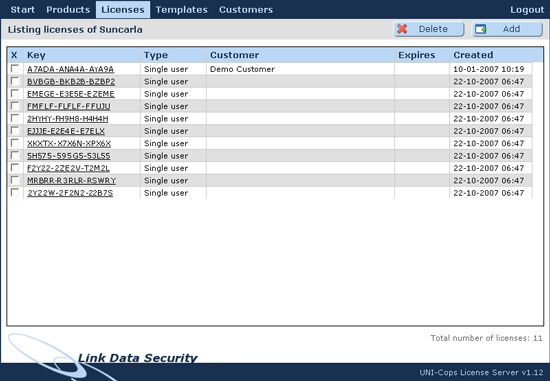Open the Templates section
The height and width of the screenshot is (381, 550).
[x=181, y=9]
